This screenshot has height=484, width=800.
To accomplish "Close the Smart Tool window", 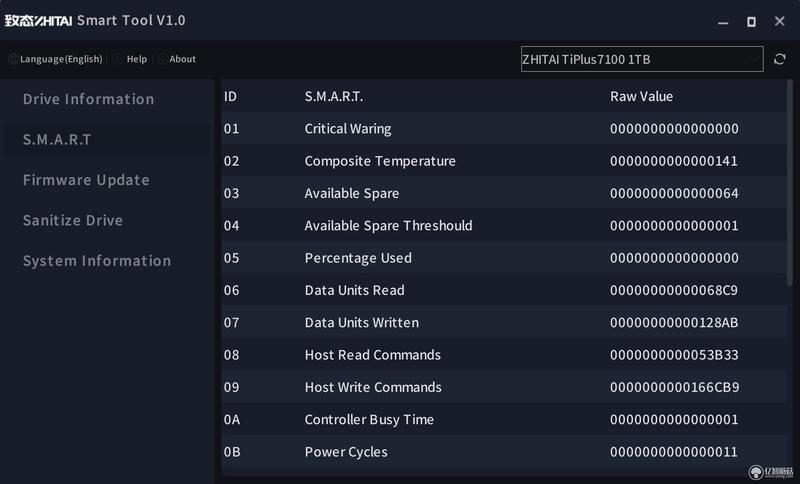I will [x=780, y=21].
